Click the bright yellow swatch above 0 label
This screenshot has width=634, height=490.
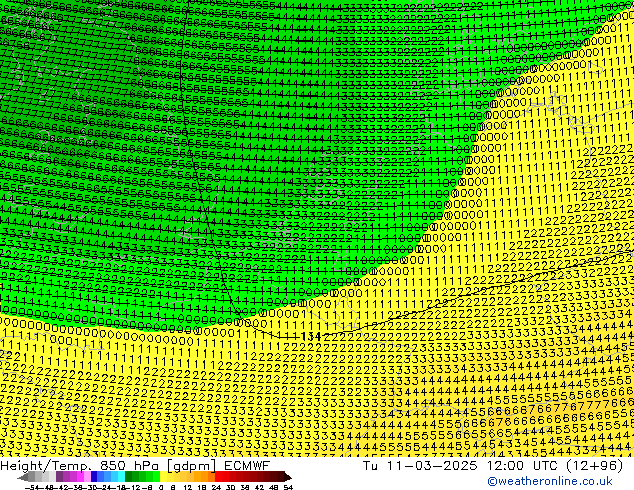tap(163, 477)
